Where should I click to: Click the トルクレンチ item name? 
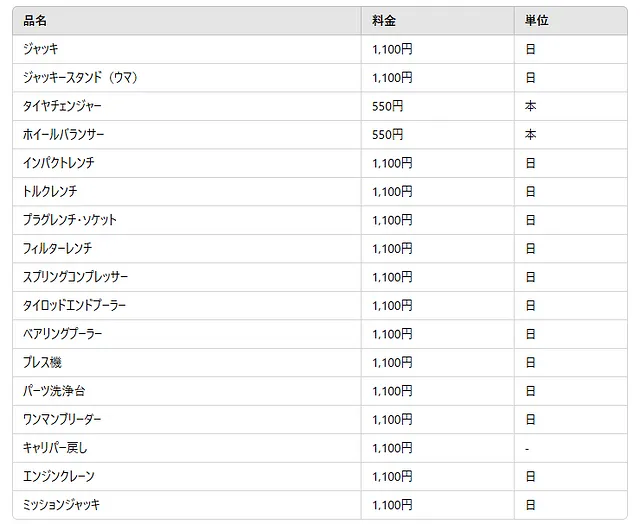click(50, 191)
